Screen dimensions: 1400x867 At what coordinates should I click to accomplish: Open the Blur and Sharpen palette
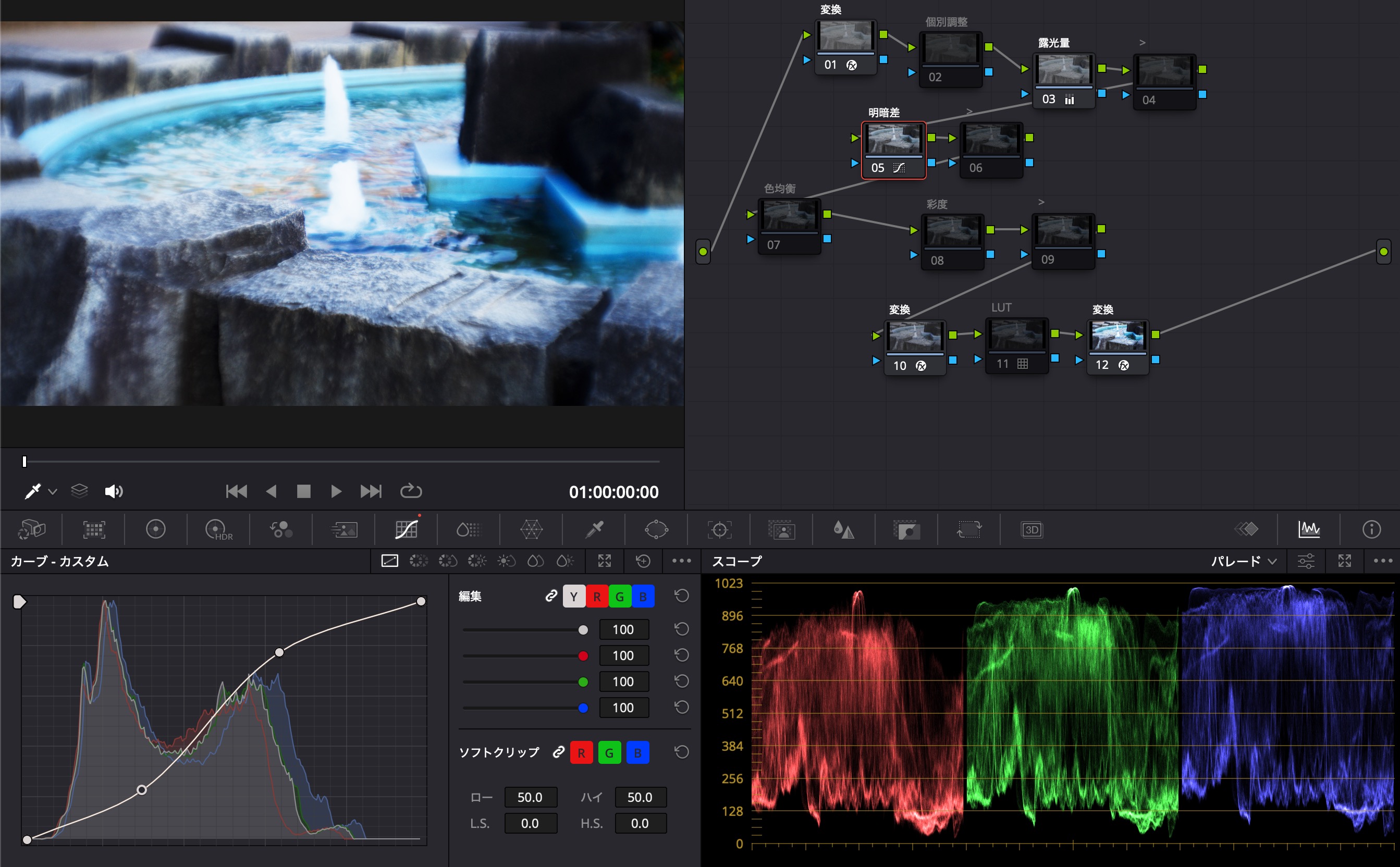click(844, 529)
